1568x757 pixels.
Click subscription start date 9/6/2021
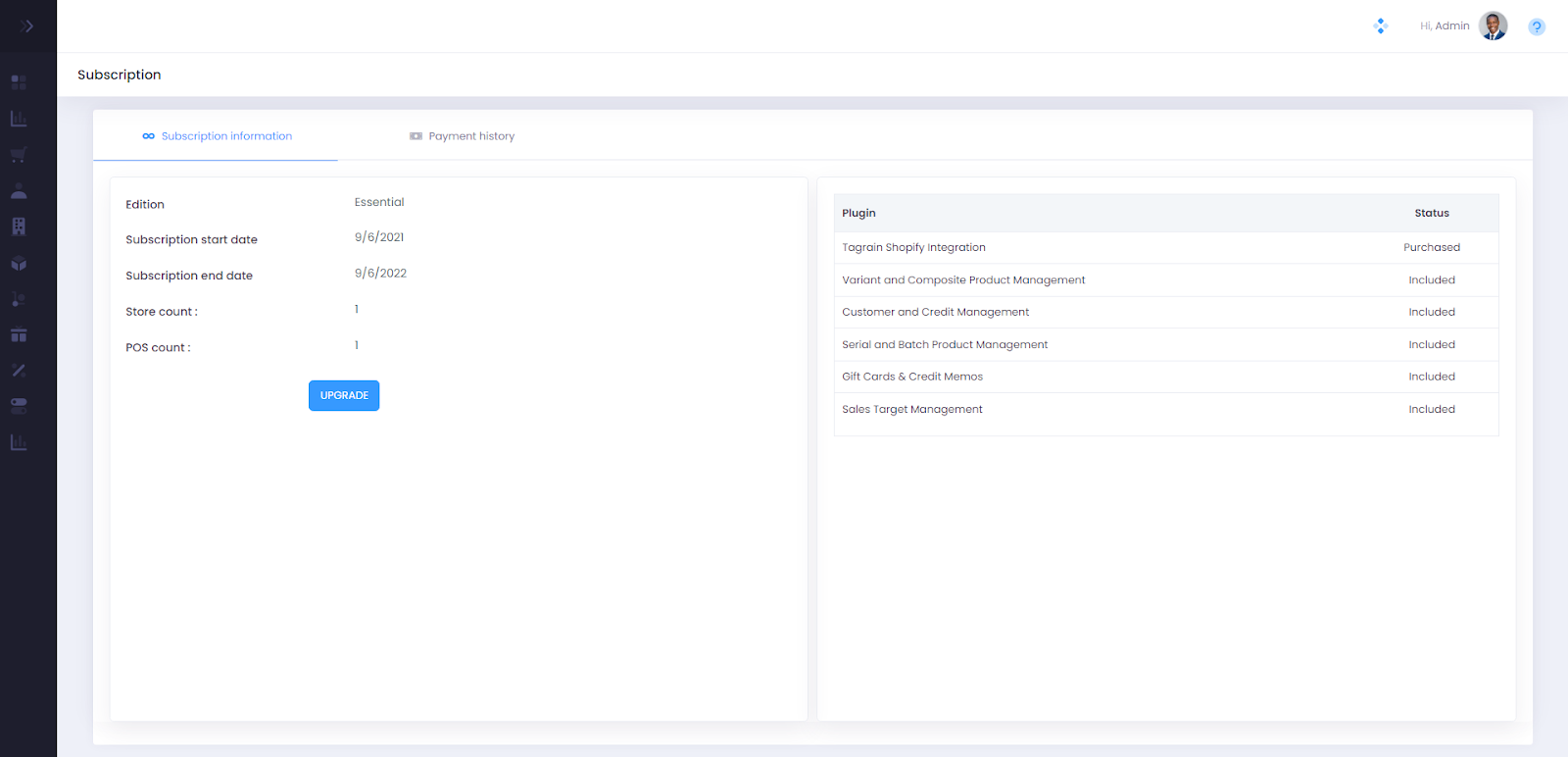point(379,237)
